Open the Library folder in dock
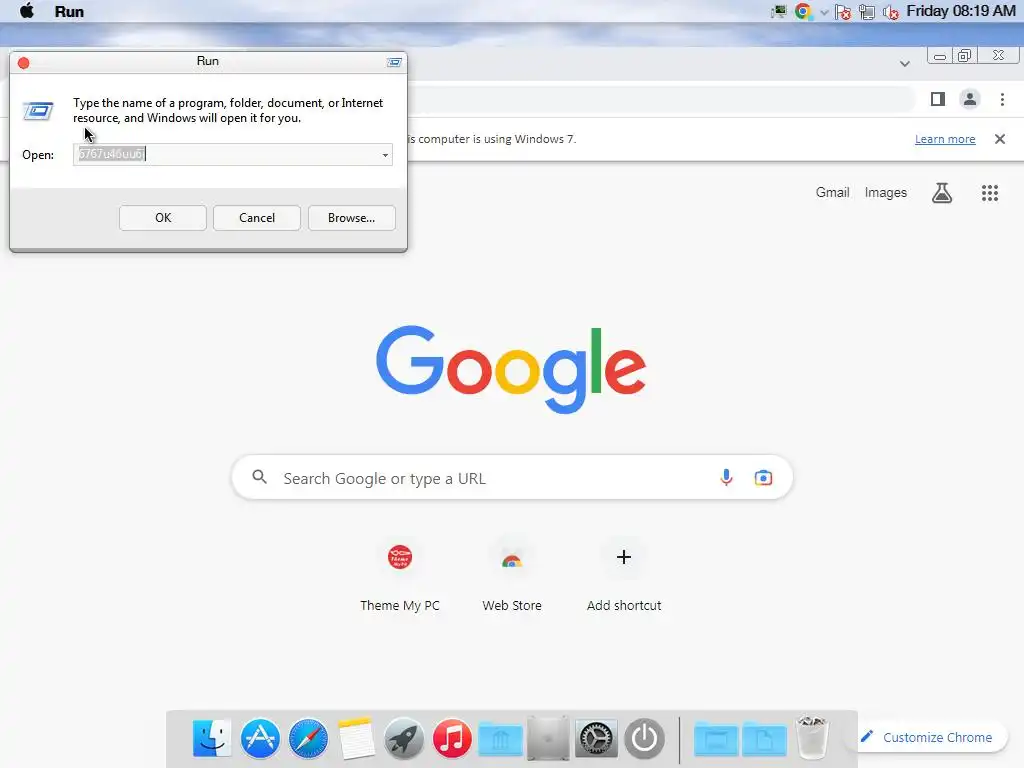The height and width of the screenshot is (768, 1024). [x=500, y=739]
